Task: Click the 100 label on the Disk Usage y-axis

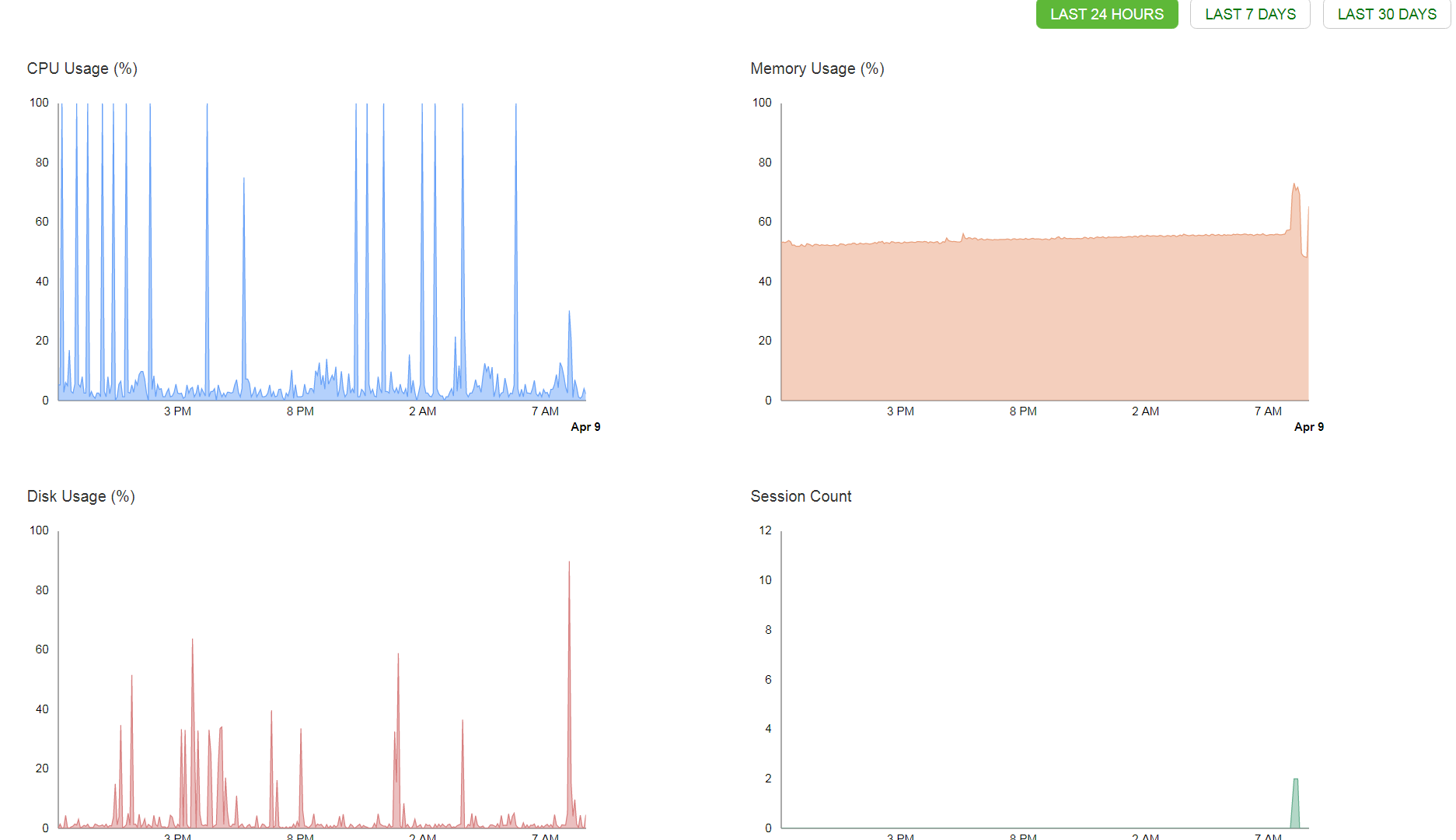Action: (39, 530)
